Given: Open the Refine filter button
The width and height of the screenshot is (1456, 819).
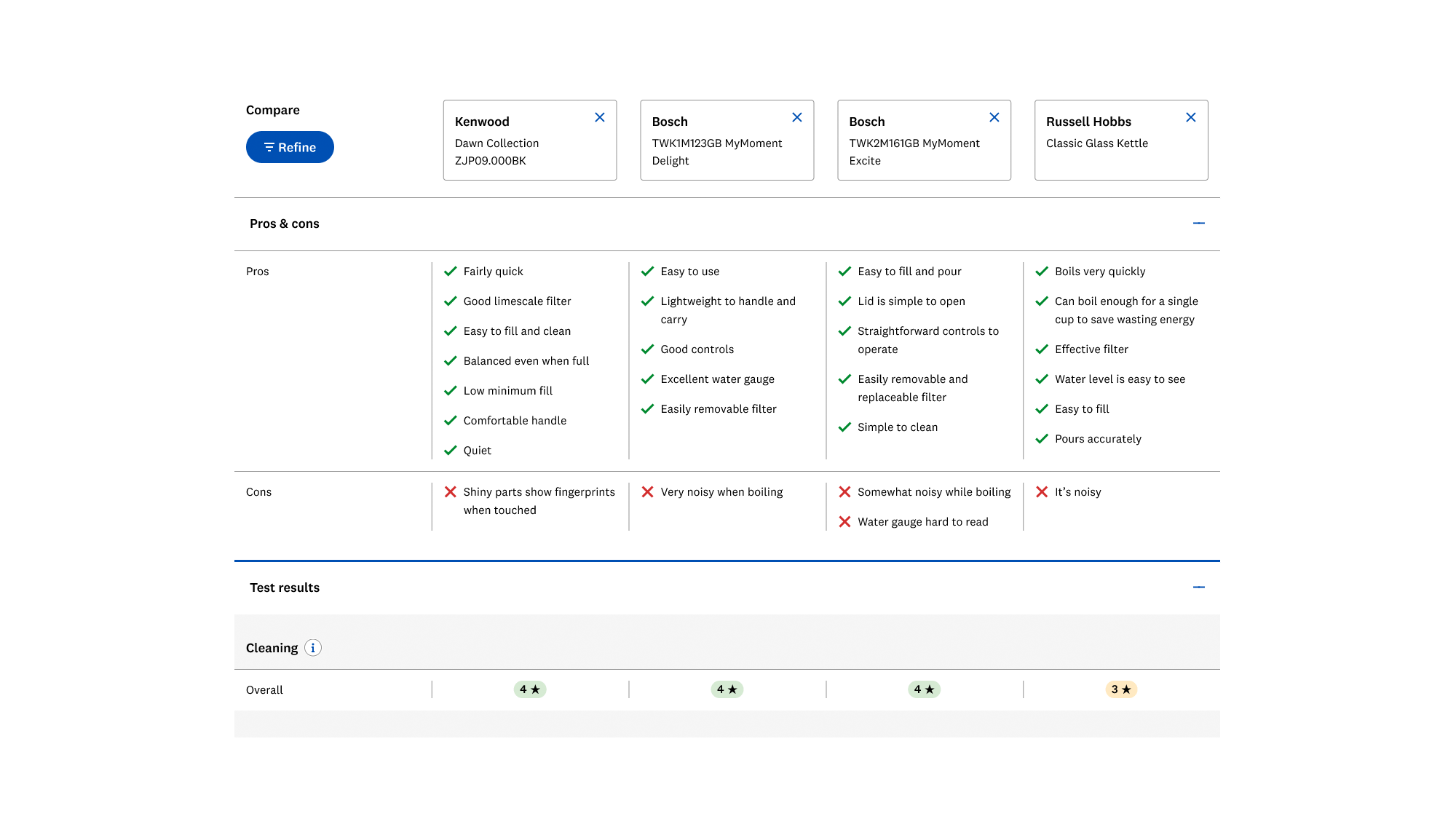Looking at the screenshot, I should (290, 147).
